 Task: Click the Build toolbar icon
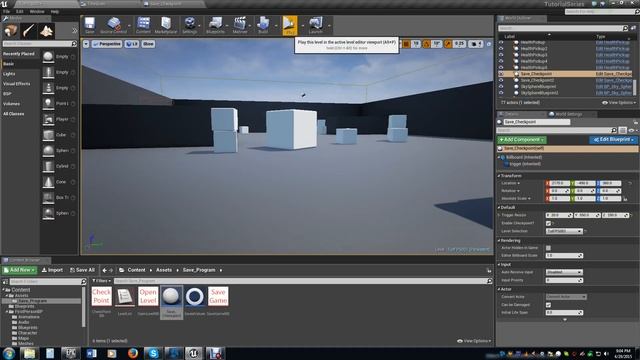point(263,25)
